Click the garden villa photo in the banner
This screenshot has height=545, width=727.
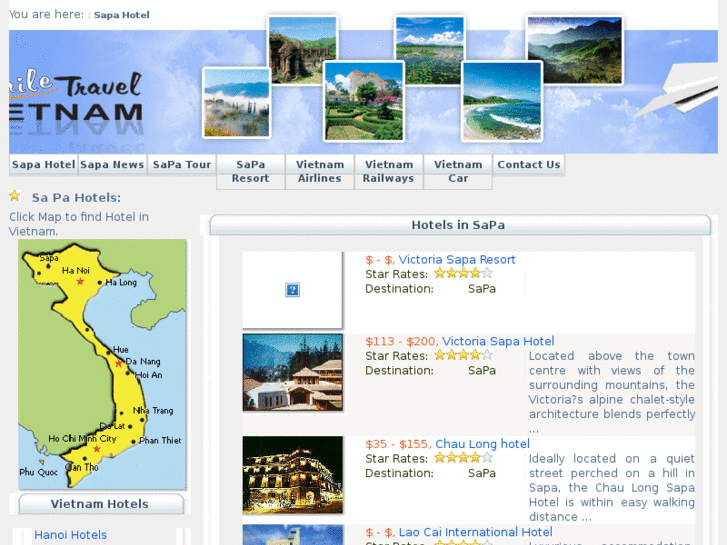tap(364, 101)
